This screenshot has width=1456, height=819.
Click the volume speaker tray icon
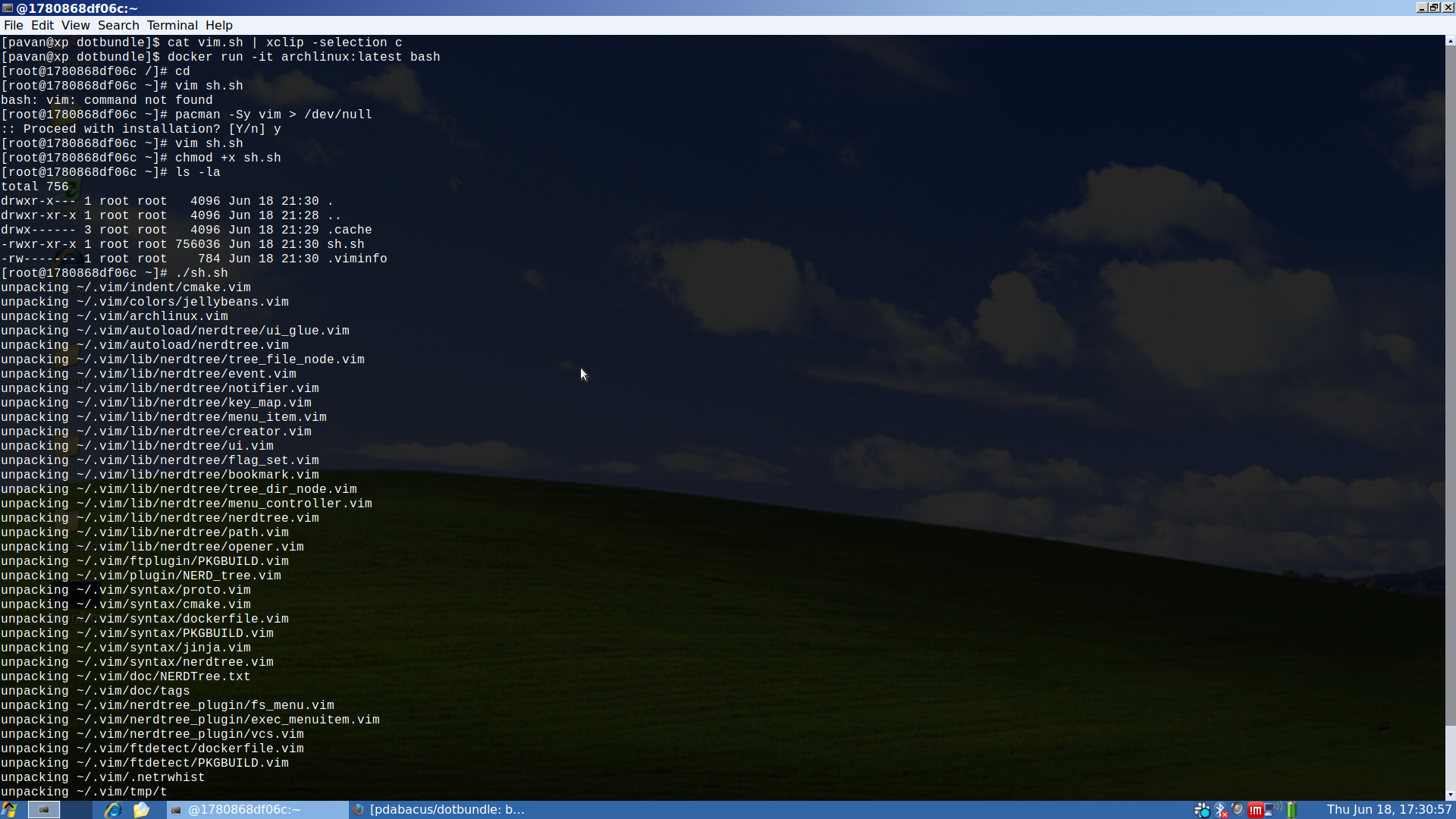pos(1238,810)
